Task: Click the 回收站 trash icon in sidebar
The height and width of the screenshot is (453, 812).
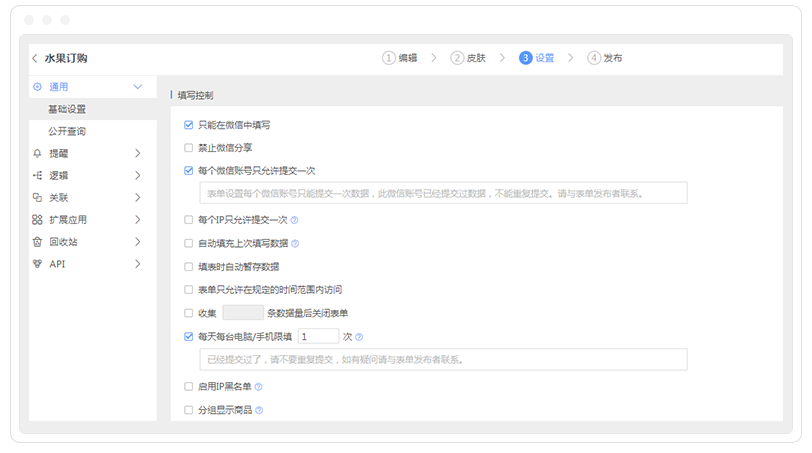Action: tap(37, 241)
